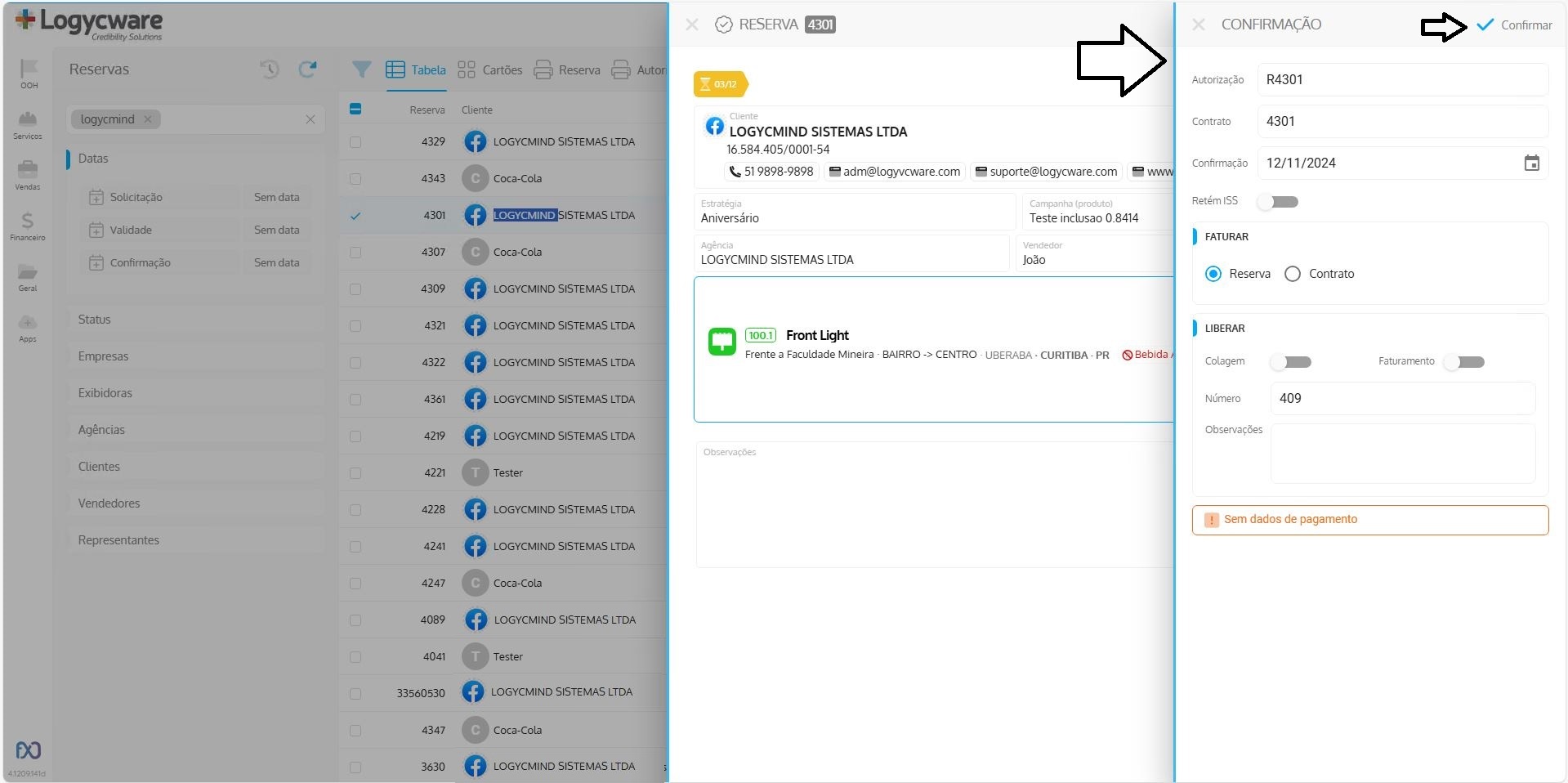Click the adm@logyvcware.com email
Viewport: 1568px width, 783px height.
pyautogui.click(x=895, y=172)
